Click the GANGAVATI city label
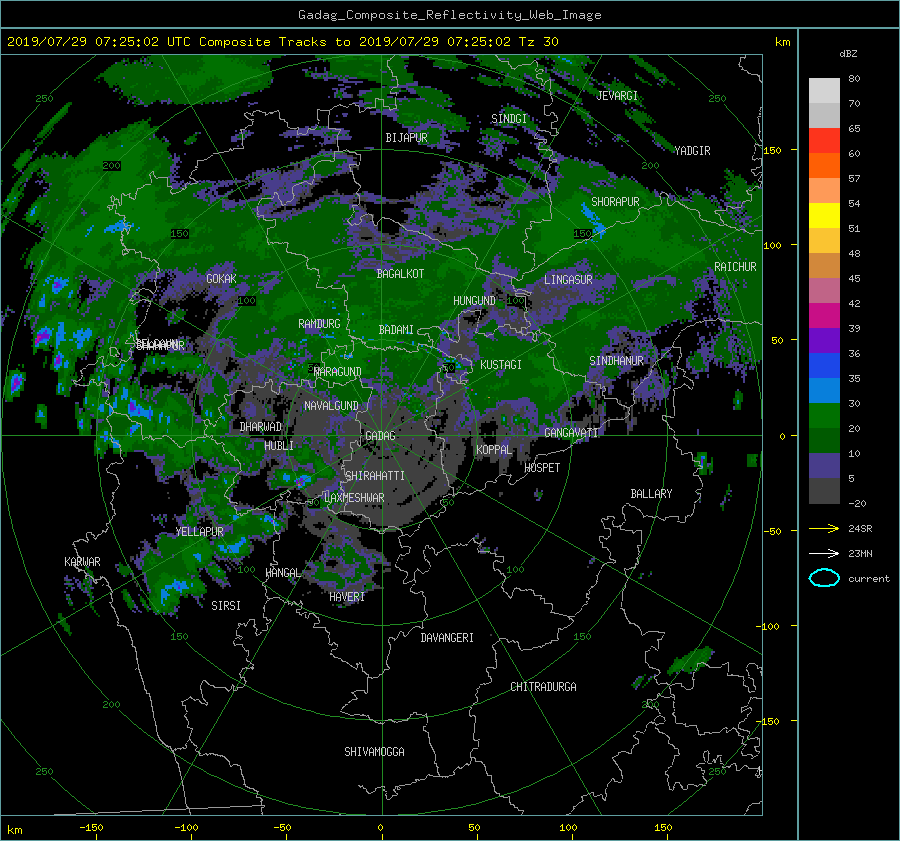Viewport: 900px width, 841px height. pos(571,433)
